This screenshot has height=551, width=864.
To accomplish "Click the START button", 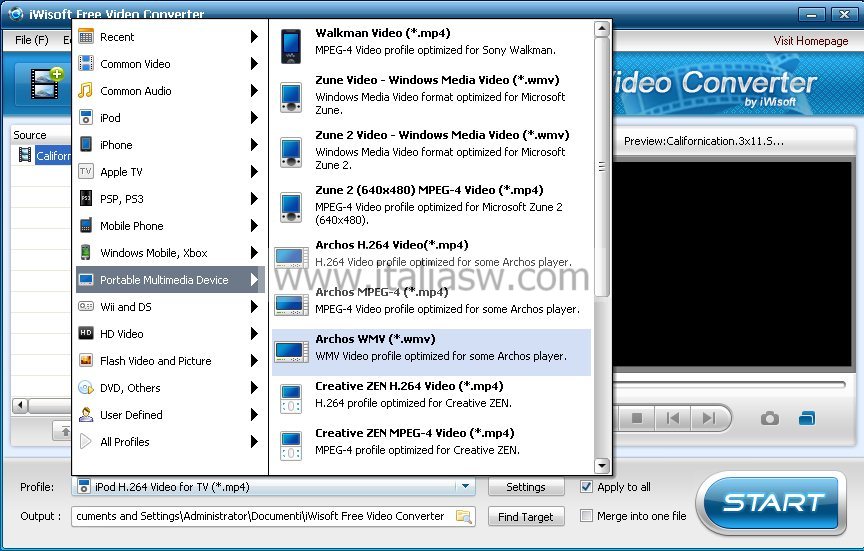I will (x=771, y=503).
